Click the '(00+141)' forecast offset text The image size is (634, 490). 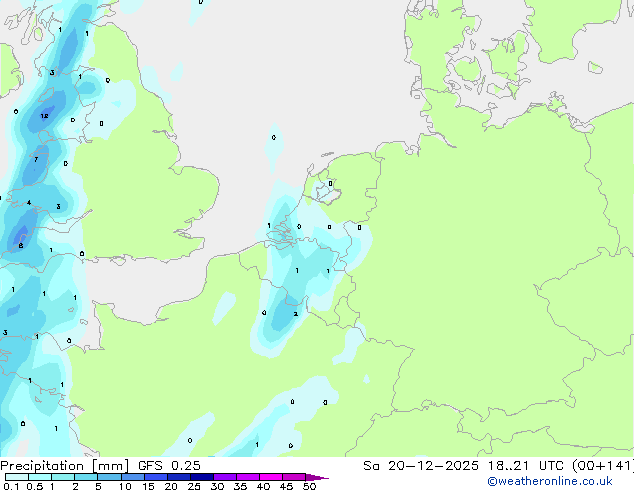point(603,466)
